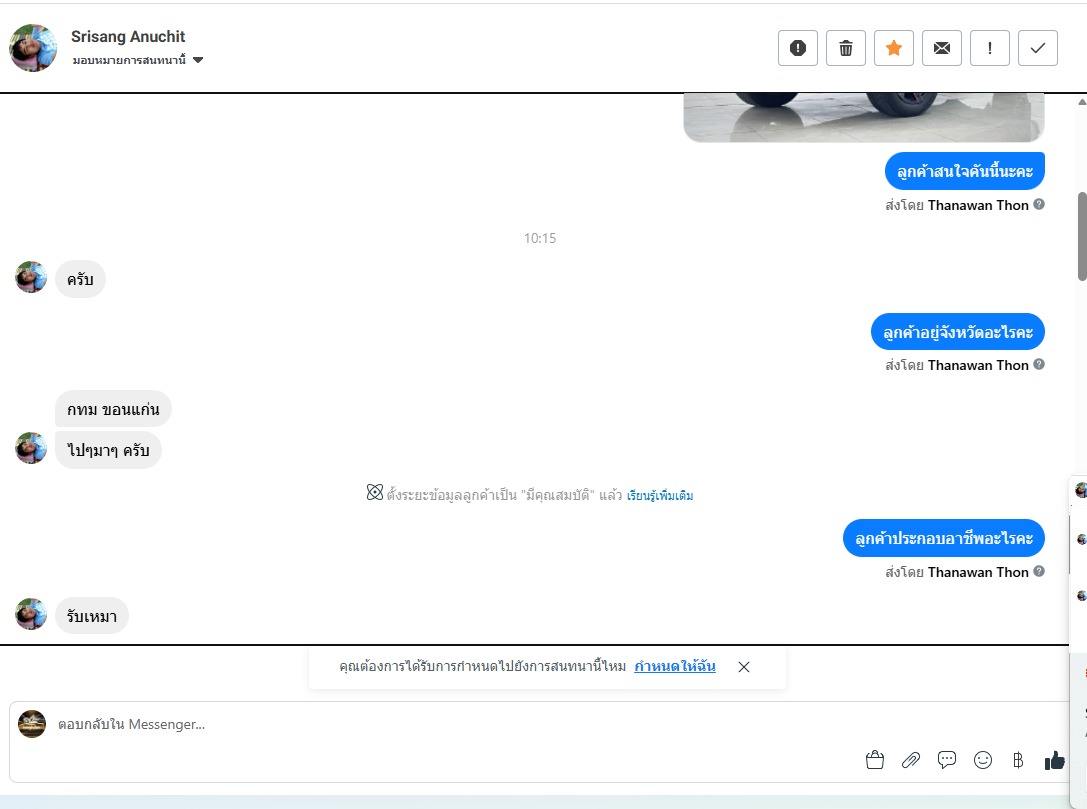Flag conversation with the plain exclamation mark button
1087x809 pixels.
(990, 48)
